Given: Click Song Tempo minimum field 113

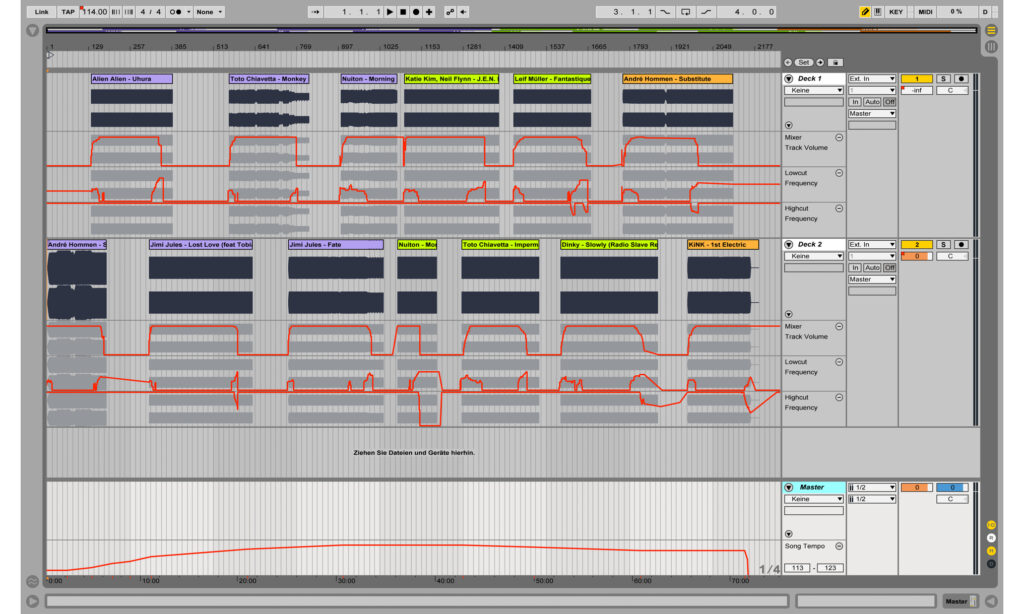Looking at the screenshot, I should (797, 568).
